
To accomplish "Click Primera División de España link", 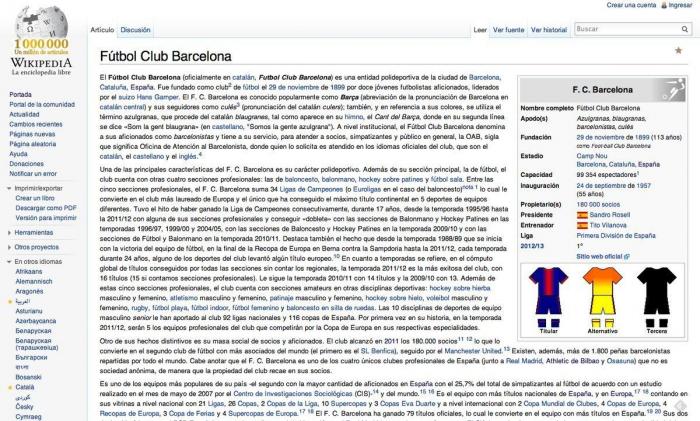I will pos(616,236).
